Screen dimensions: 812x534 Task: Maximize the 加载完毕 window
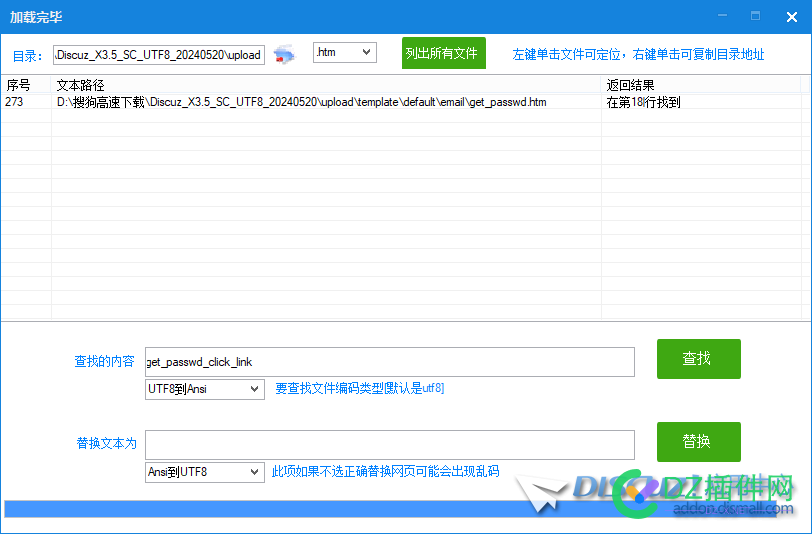click(756, 16)
